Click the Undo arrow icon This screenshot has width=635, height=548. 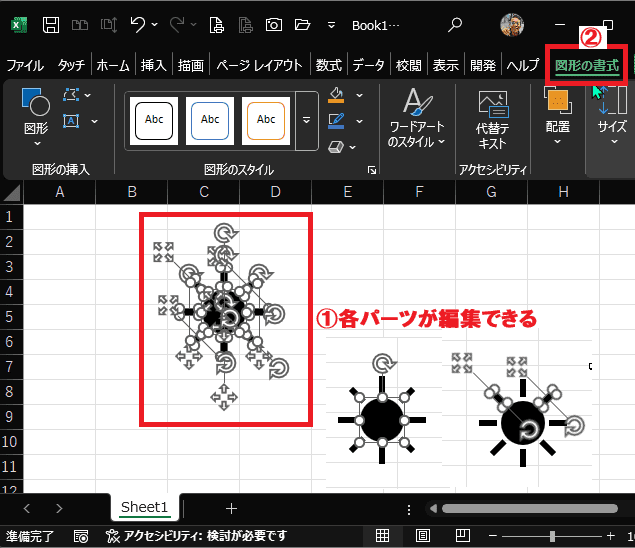138,25
